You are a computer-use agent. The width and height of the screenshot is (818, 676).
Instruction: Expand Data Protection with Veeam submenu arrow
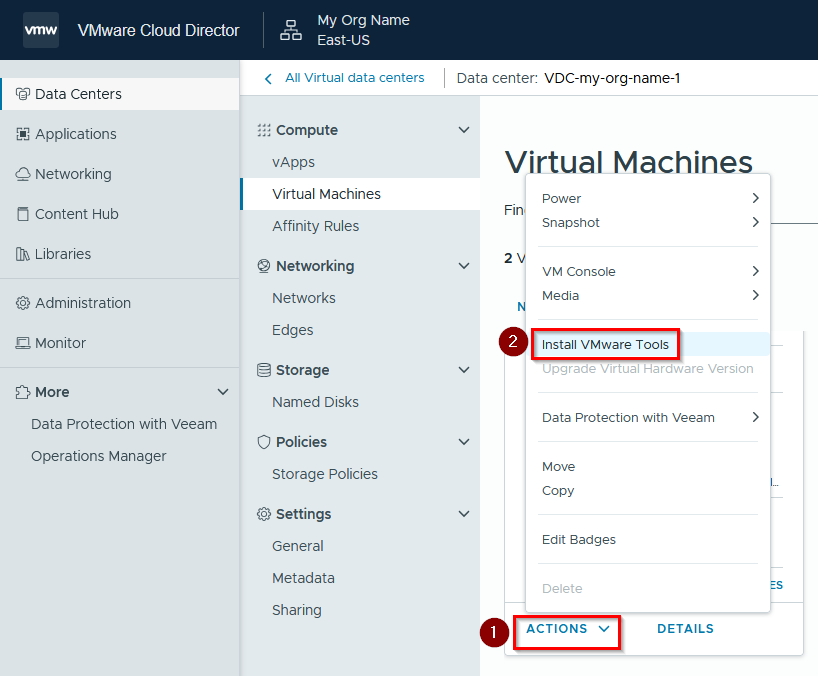click(x=755, y=417)
